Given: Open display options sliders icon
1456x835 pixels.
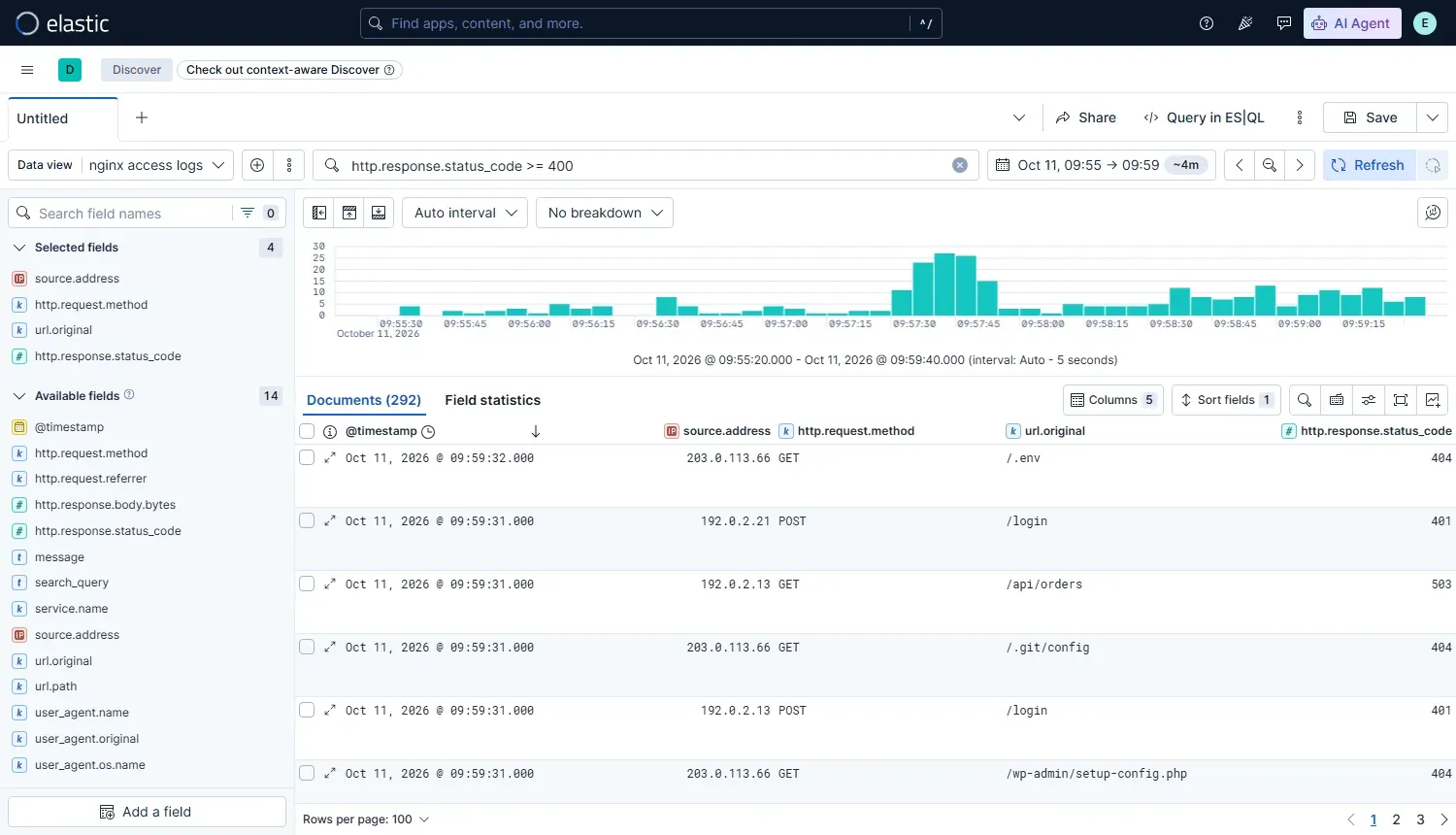Looking at the screenshot, I should (x=1369, y=400).
